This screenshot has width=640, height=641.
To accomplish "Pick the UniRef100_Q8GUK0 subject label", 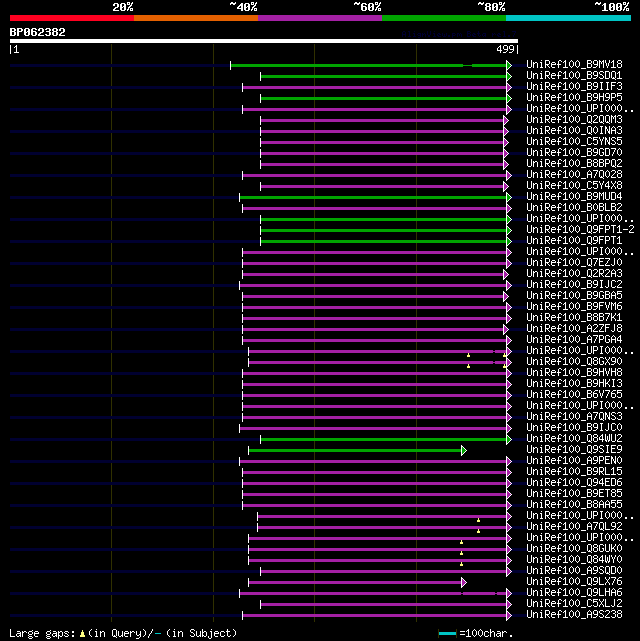I will 574,549.
